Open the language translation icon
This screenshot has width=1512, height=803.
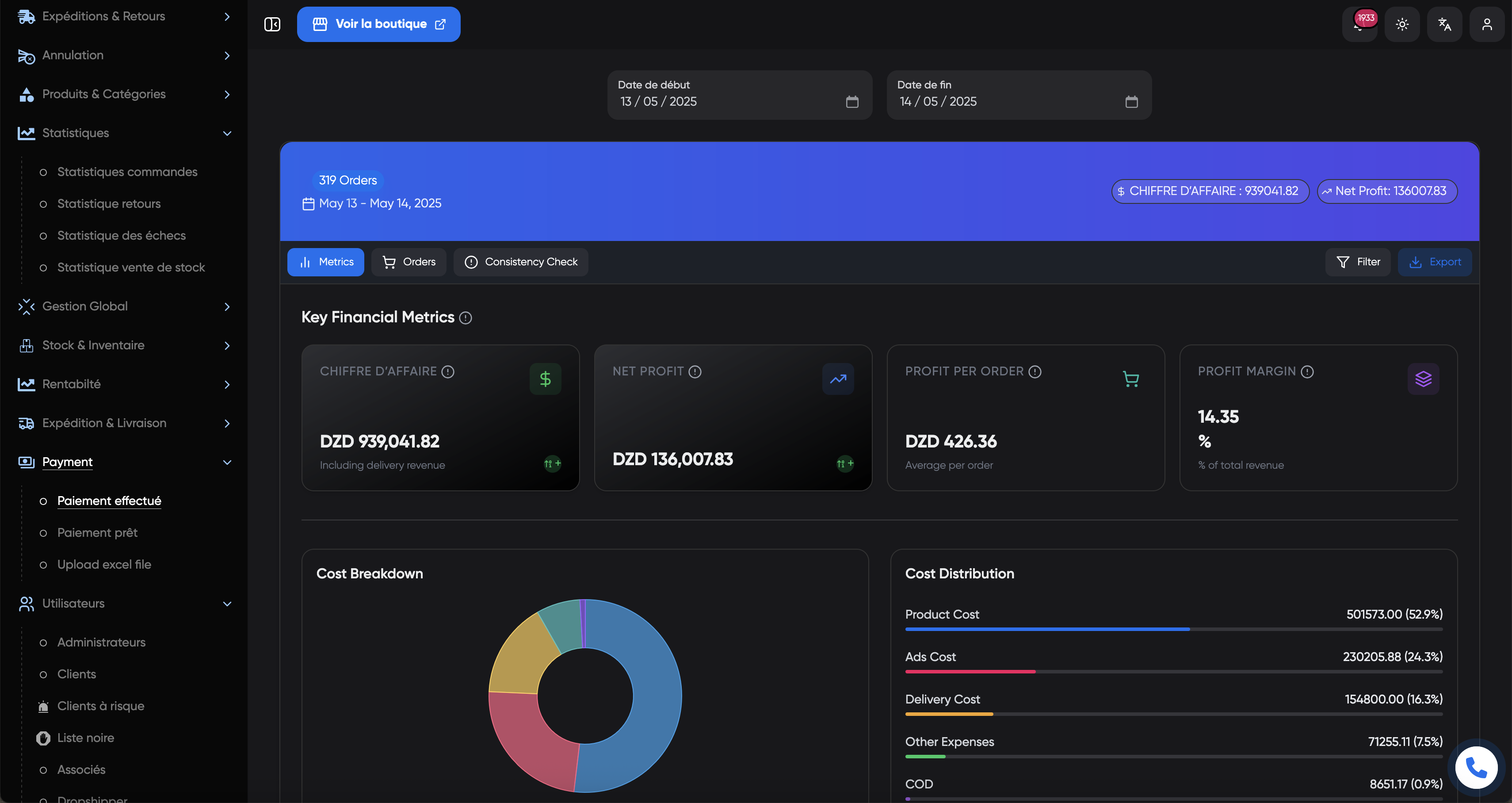pyautogui.click(x=1444, y=24)
